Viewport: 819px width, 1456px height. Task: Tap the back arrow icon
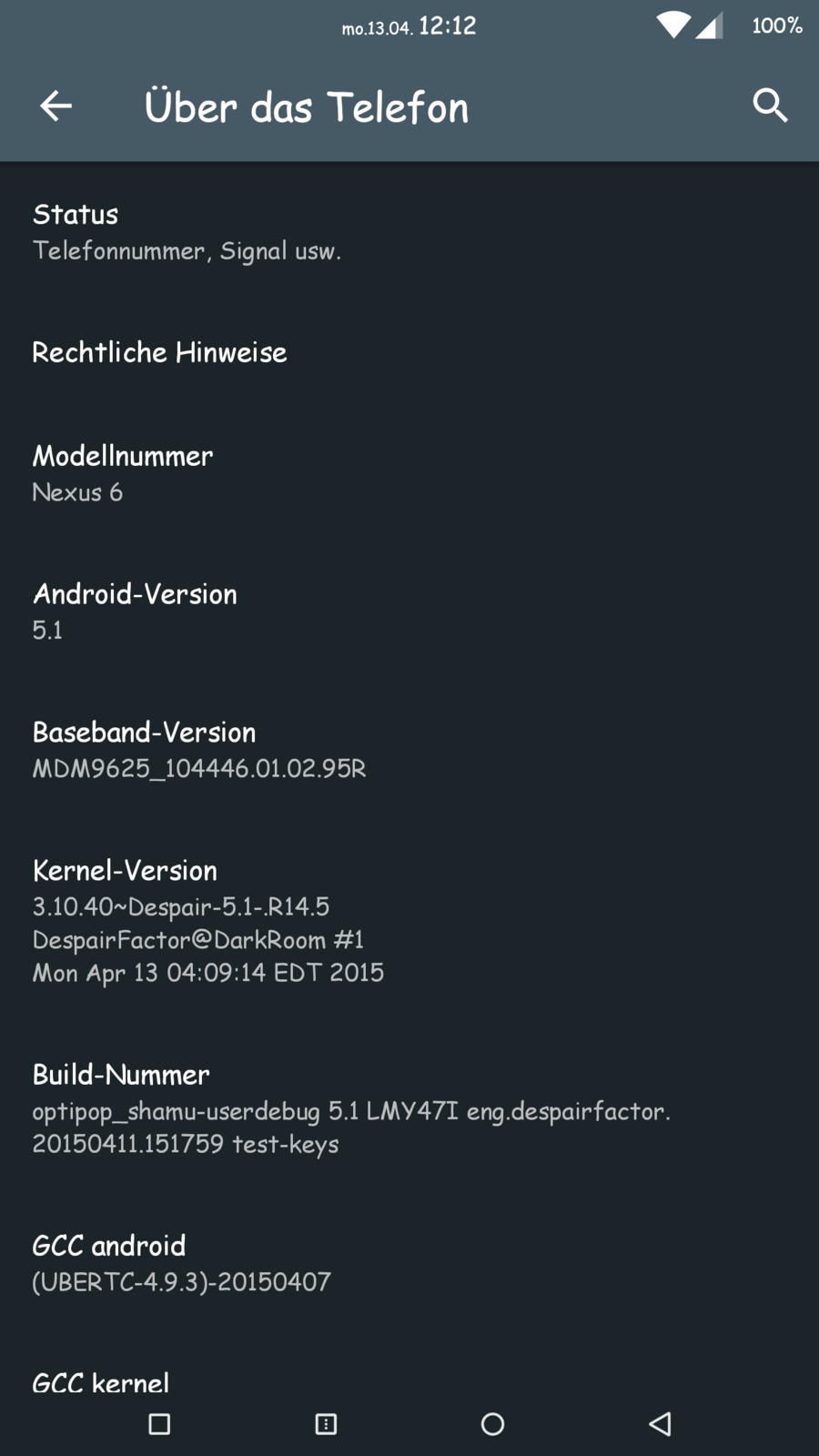click(56, 106)
